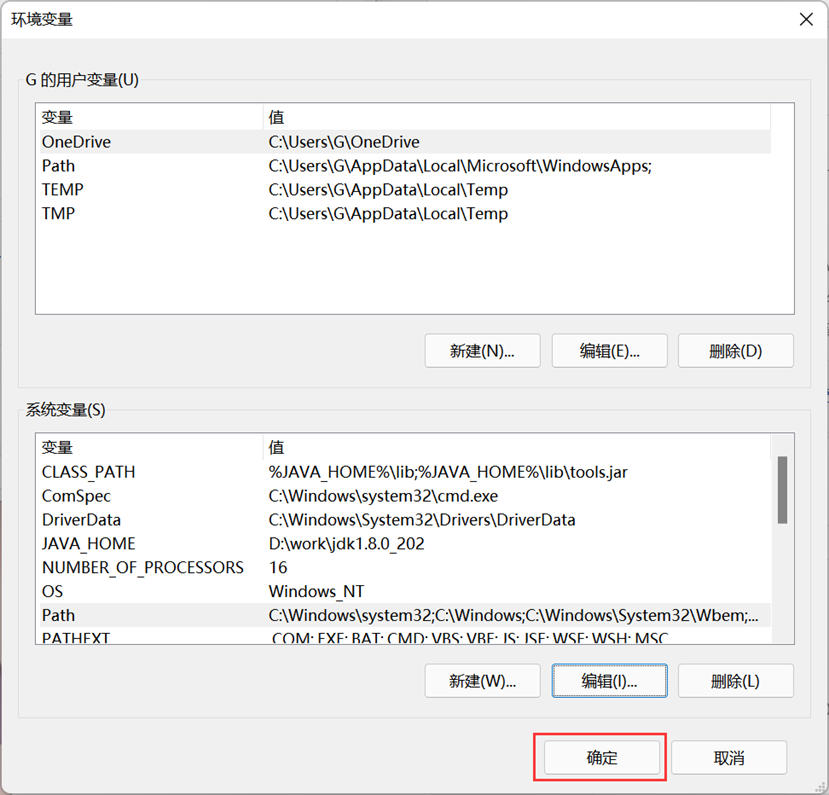Click 编辑(E)... for user variables

click(609, 350)
